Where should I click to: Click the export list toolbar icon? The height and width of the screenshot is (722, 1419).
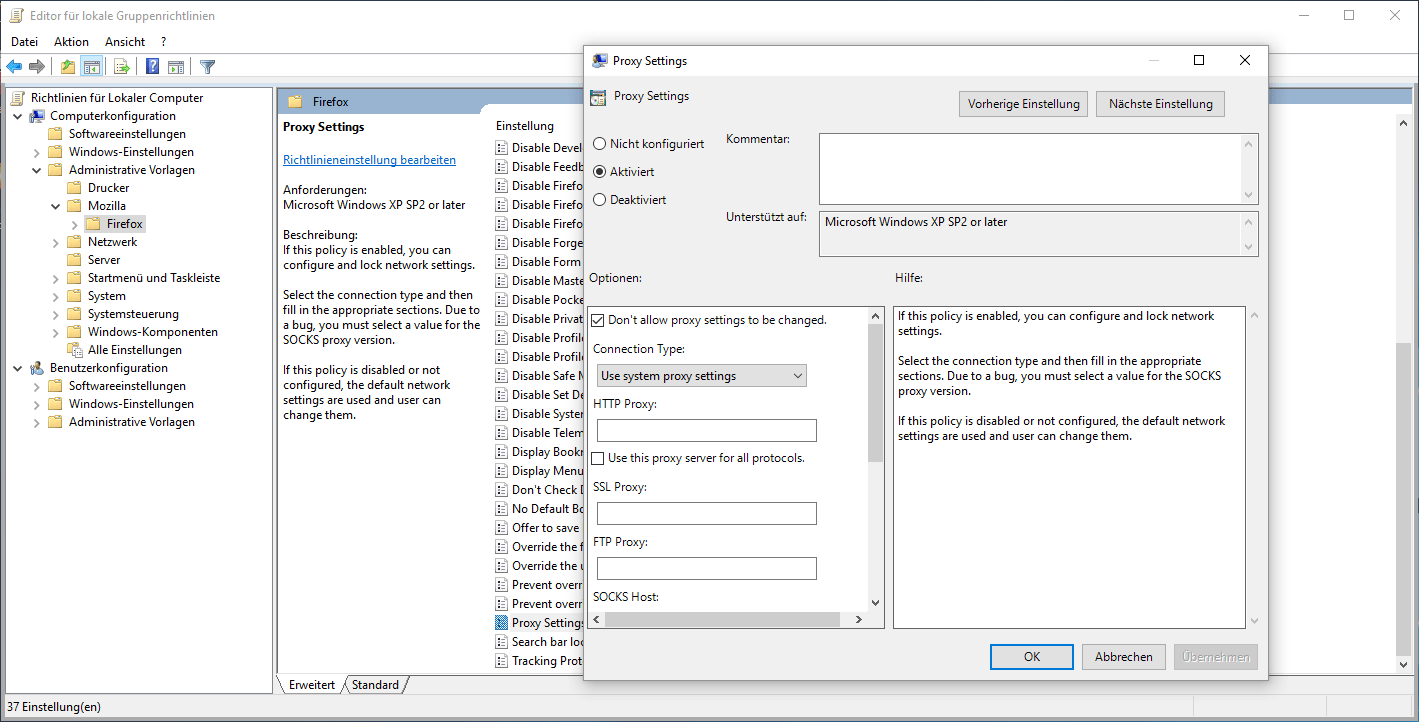pyautogui.click(x=122, y=67)
